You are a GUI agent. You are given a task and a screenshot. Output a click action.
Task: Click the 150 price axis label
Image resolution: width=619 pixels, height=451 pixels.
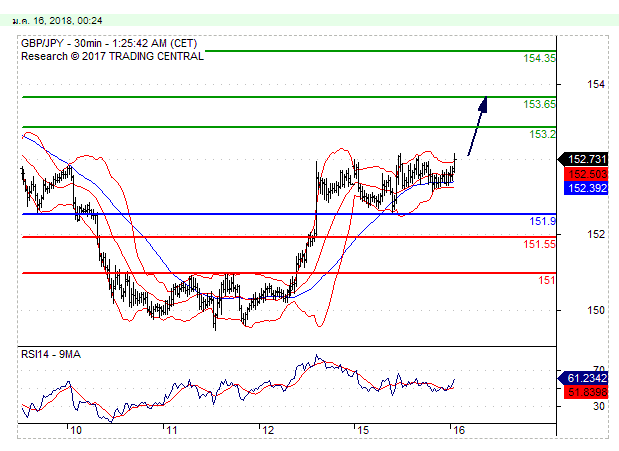[595, 310]
